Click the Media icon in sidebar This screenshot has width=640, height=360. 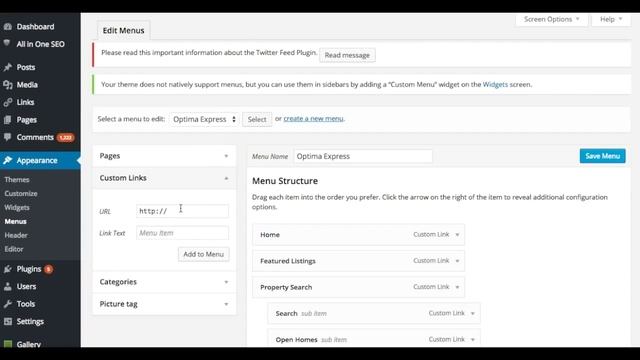pyautogui.click(x=8, y=85)
